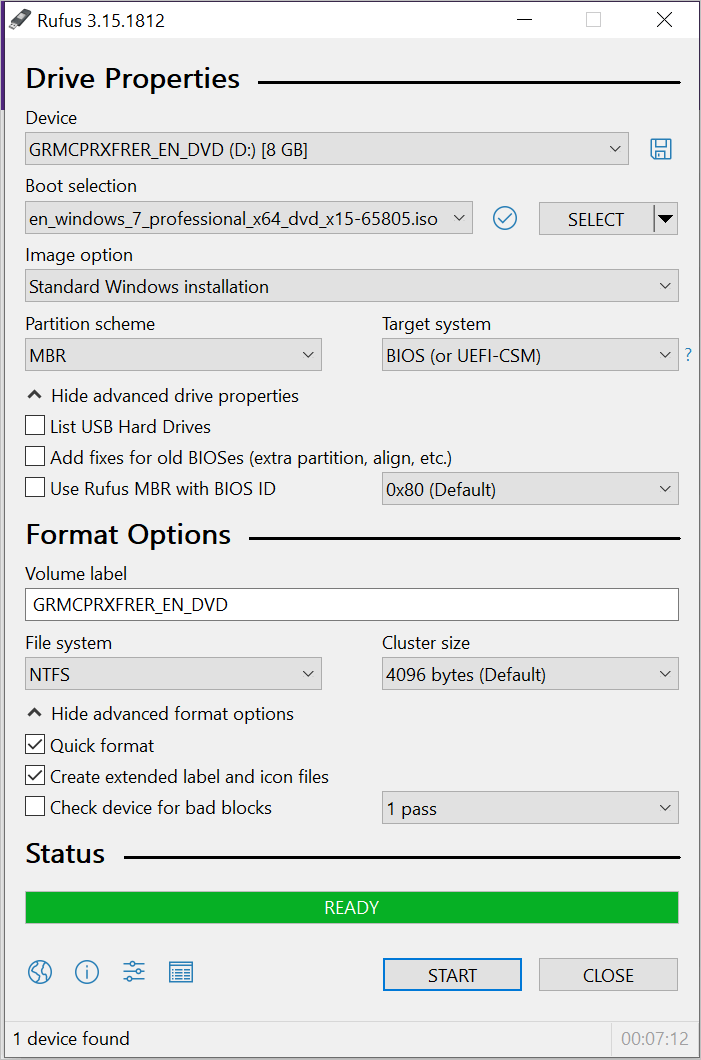Open the language selection globe icon
The height and width of the screenshot is (1060, 701).
pos(39,971)
